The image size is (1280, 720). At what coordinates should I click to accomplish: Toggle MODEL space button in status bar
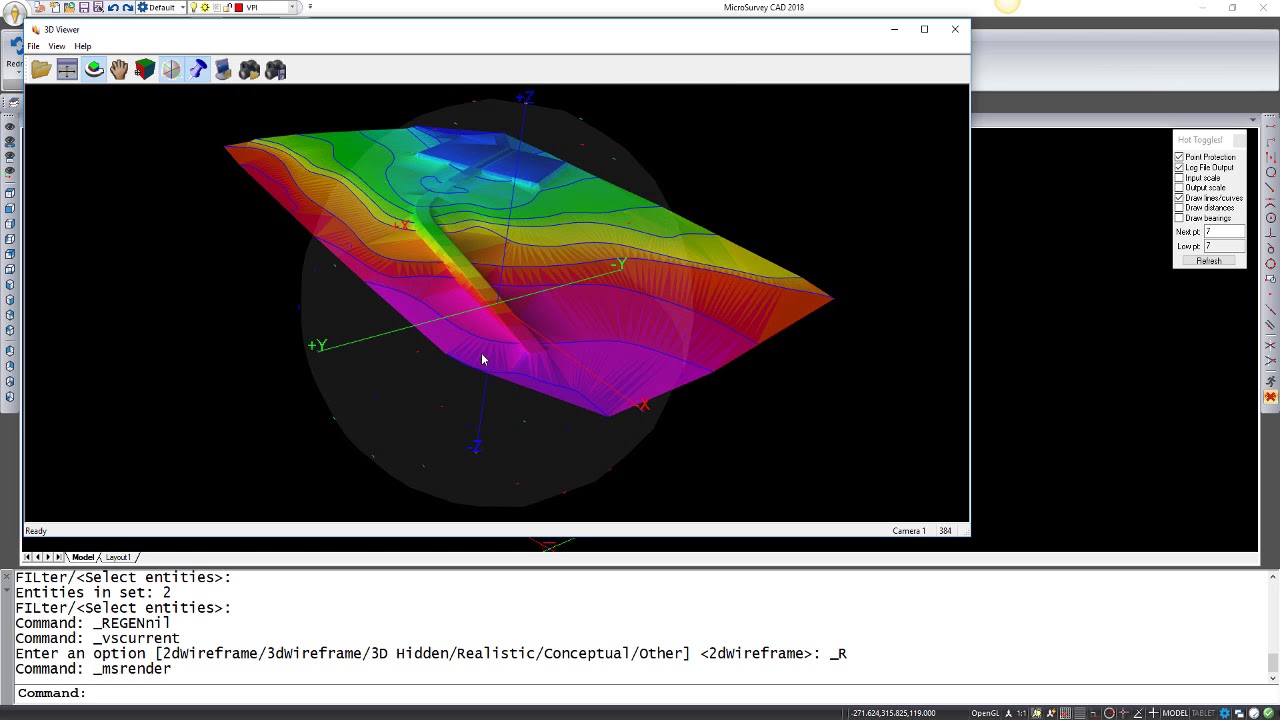click(x=1175, y=713)
